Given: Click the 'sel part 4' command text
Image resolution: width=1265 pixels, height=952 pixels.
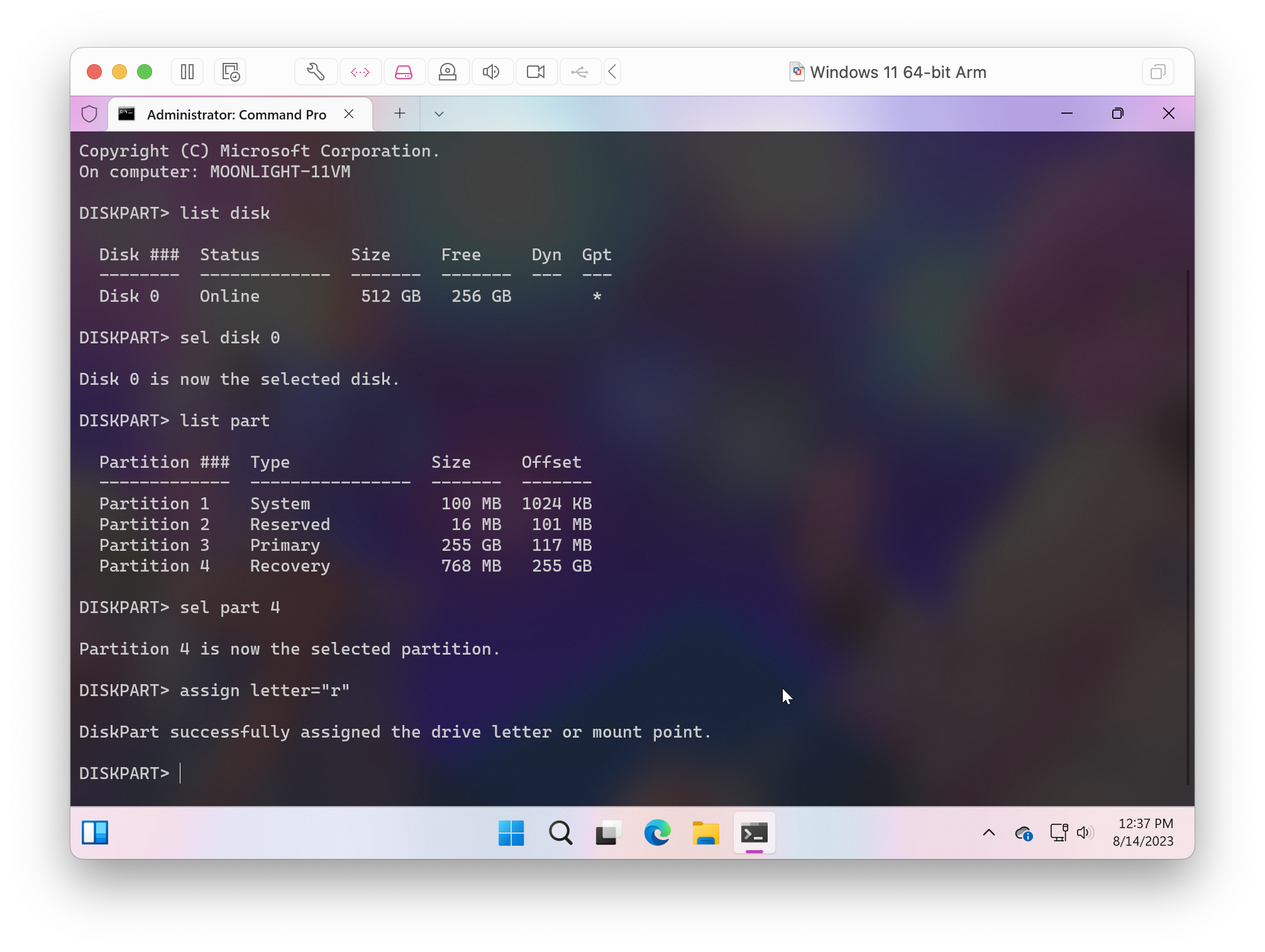Looking at the screenshot, I should pos(229,607).
